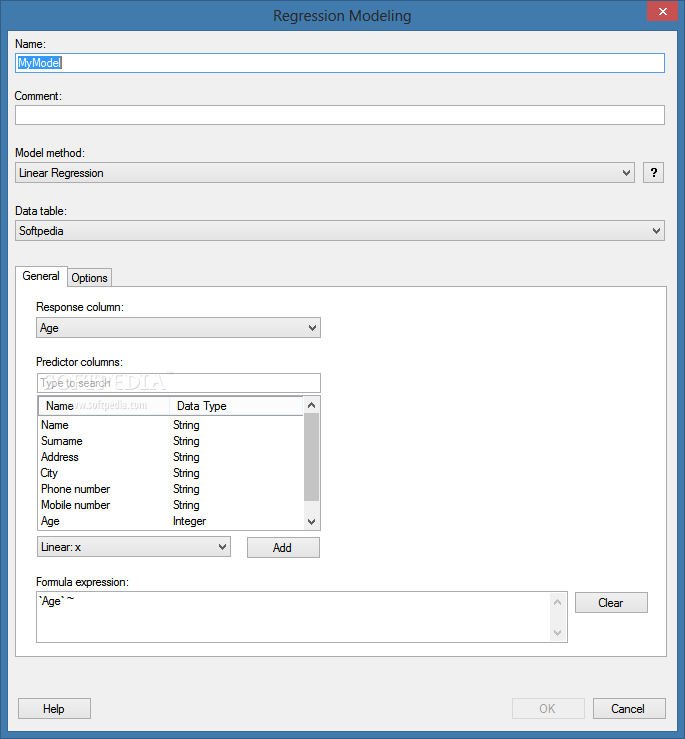This screenshot has width=685, height=739.
Task: Switch to the Options tab
Action: point(89,278)
